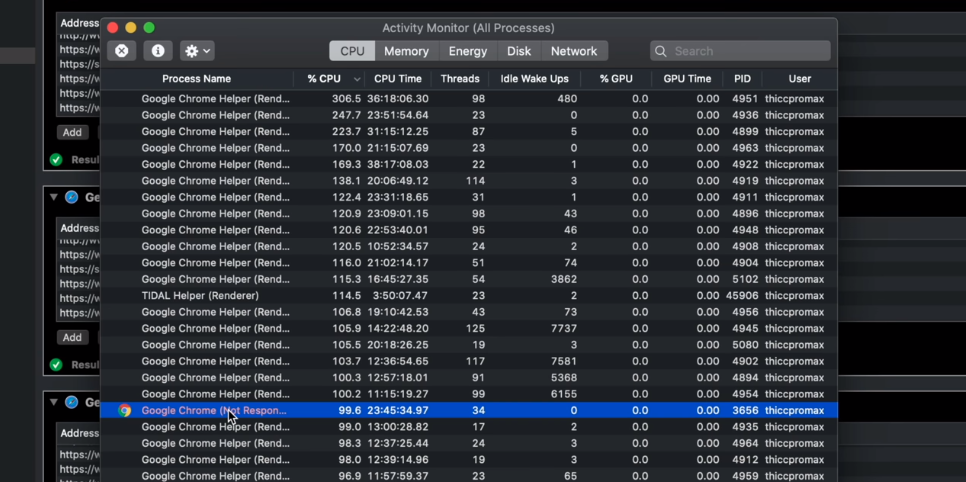
Task: Select the process with 7737 idle wake ups
Action: 469,329
